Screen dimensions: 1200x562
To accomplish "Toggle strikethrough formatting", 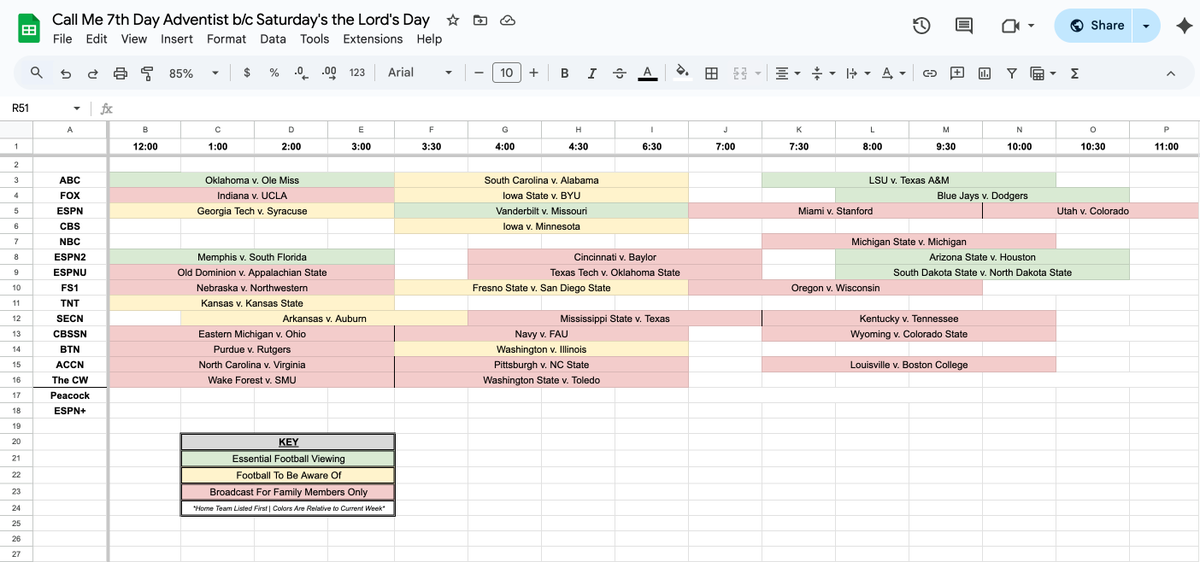I will point(619,72).
